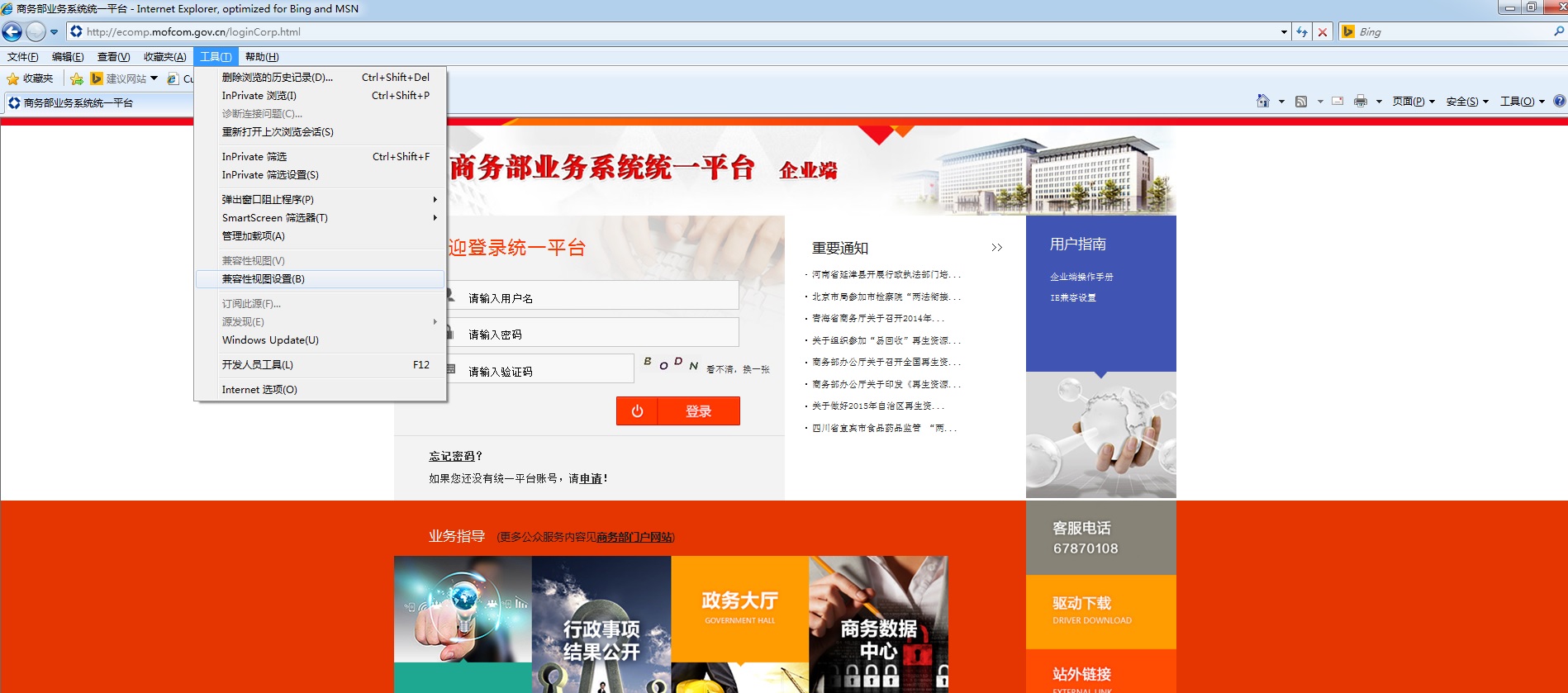The width and height of the screenshot is (1568, 693).
Task: Click the 请输入验证码 captcha field
Action: 539,369
